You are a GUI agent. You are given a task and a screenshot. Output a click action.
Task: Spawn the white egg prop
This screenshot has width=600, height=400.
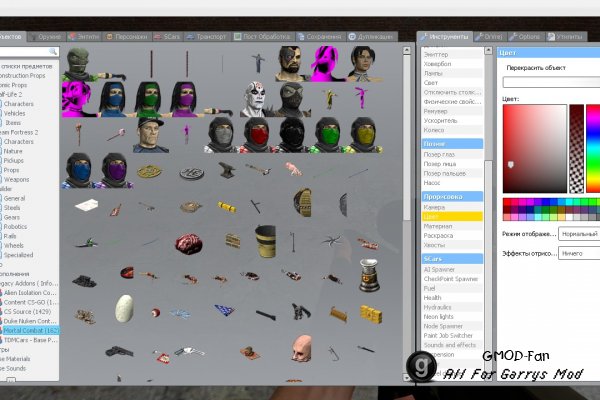[124, 309]
